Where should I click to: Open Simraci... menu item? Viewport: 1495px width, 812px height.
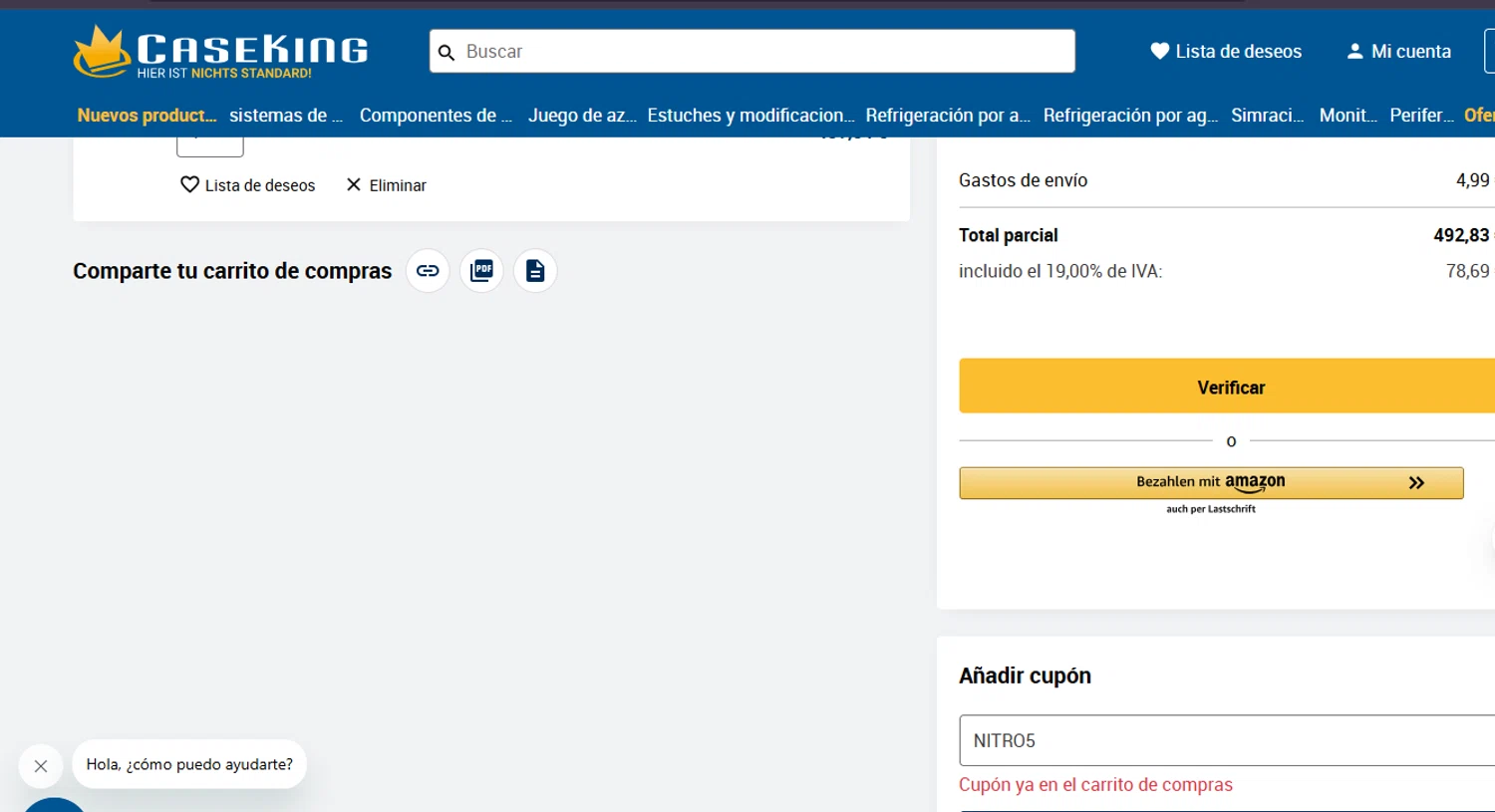pyautogui.click(x=1267, y=116)
